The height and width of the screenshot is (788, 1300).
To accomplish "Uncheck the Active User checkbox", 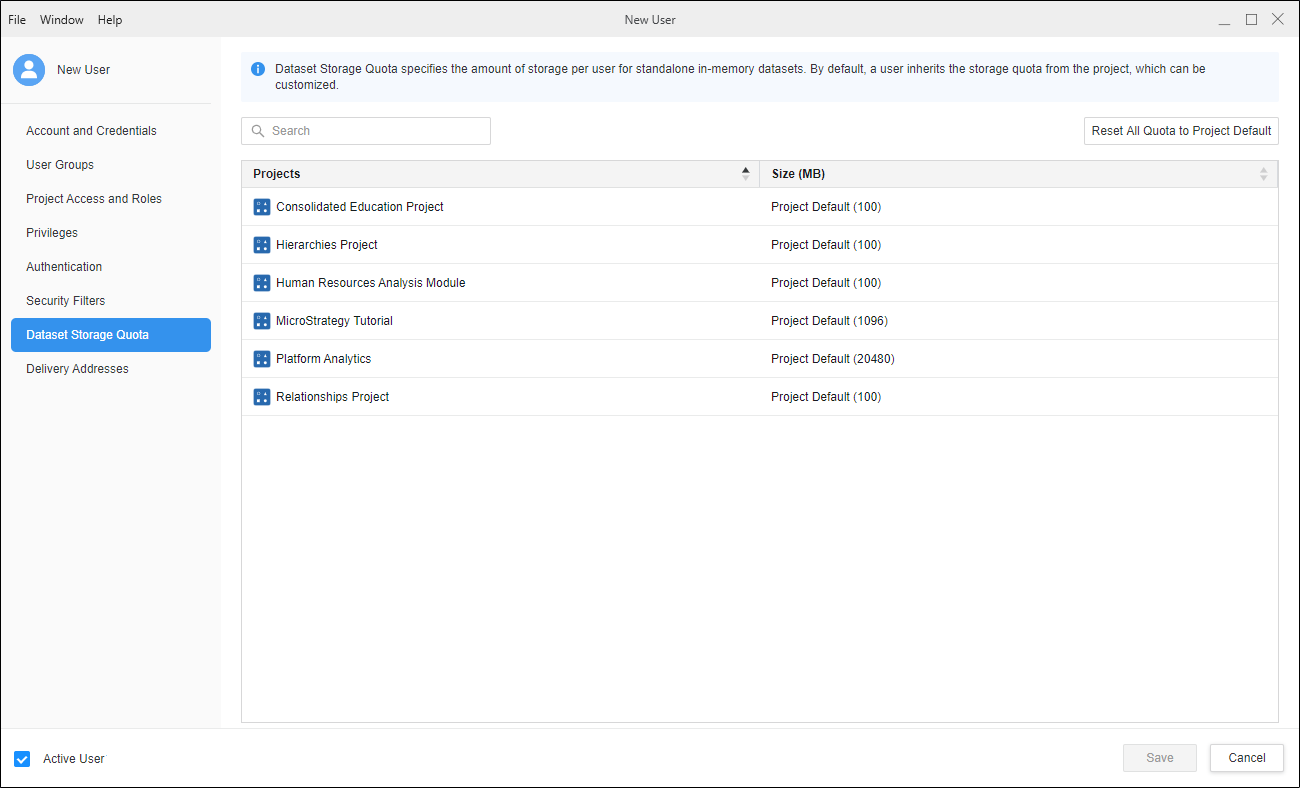I will pyautogui.click(x=22, y=759).
